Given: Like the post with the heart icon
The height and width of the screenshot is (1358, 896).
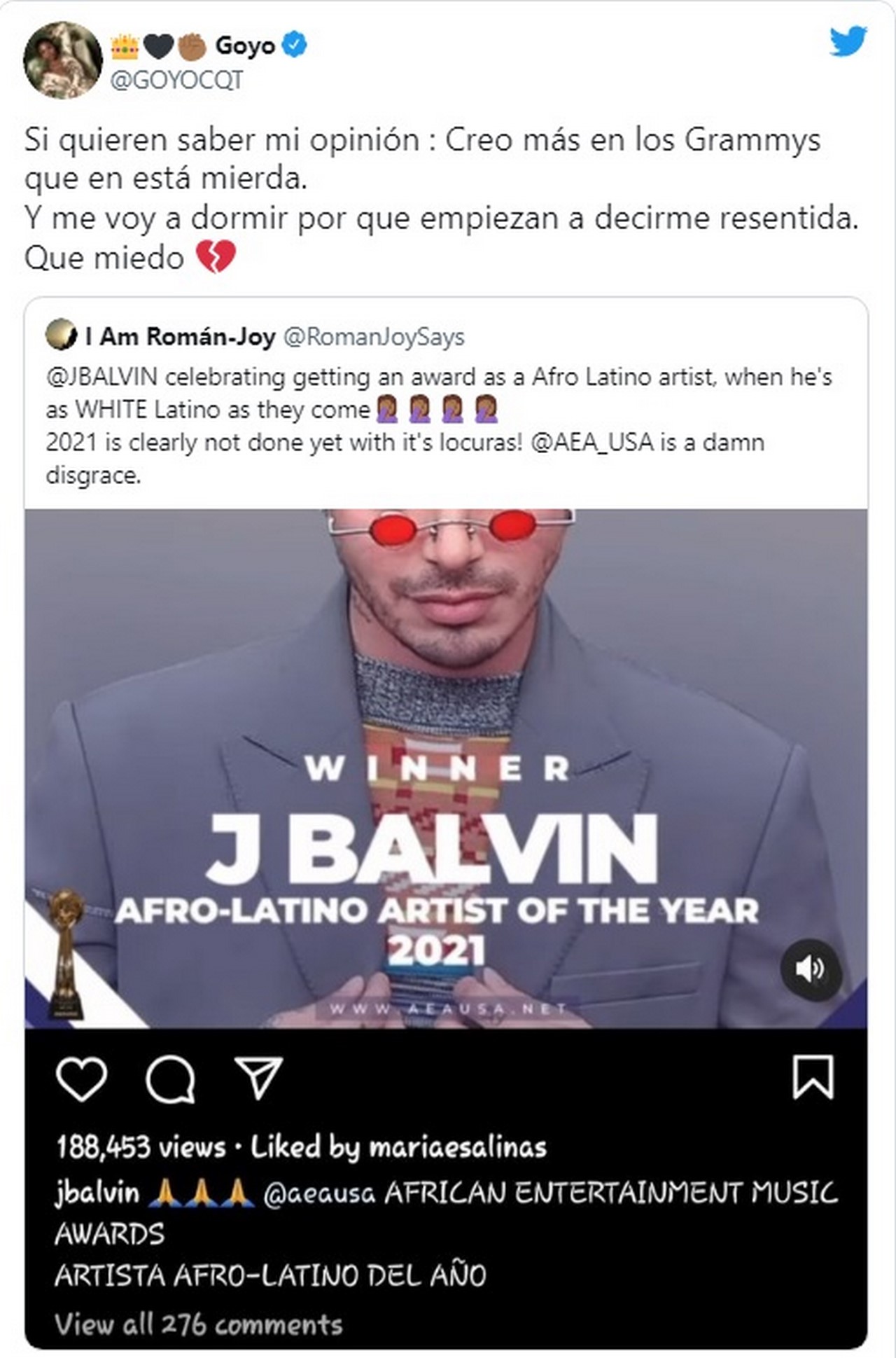Looking at the screenshot, I should tap(81, 1078).
